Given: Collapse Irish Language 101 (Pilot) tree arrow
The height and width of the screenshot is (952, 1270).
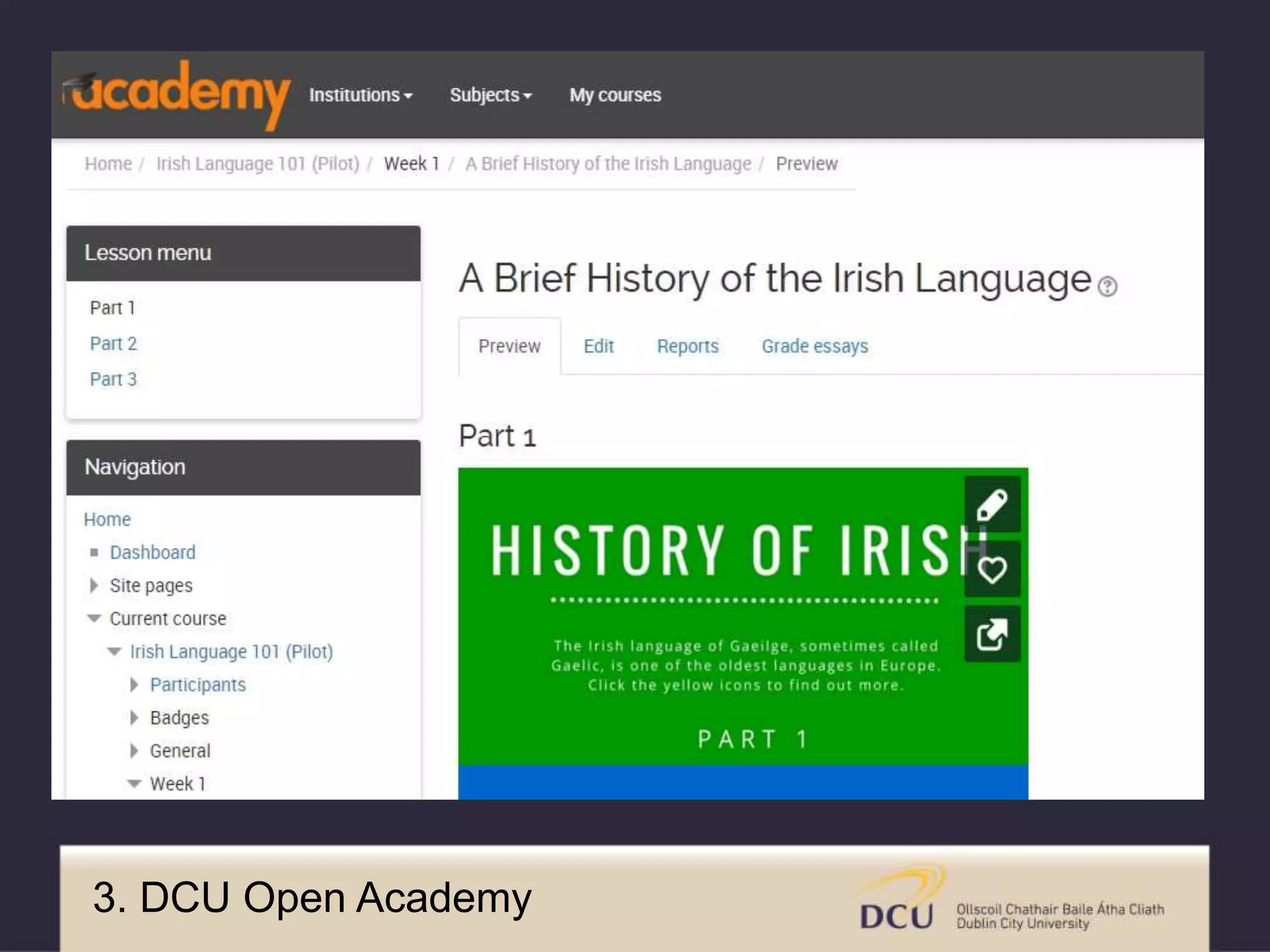Looking at the screenshot, I should pyautogui.click(x=114, y=651).
